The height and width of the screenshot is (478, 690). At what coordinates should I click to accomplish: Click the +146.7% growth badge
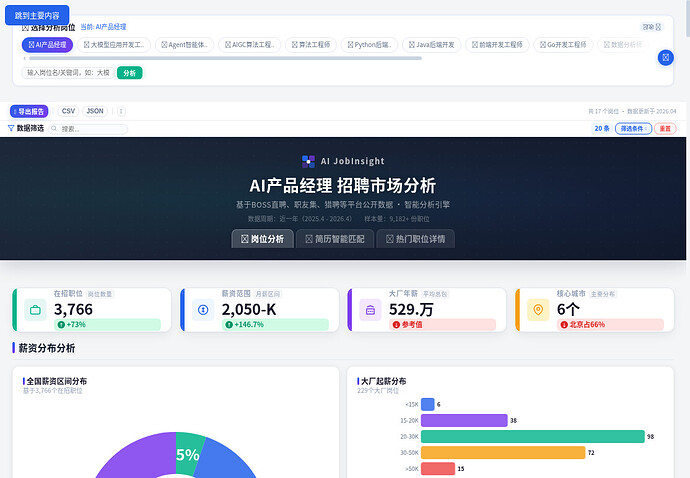(x=275, y=324)
